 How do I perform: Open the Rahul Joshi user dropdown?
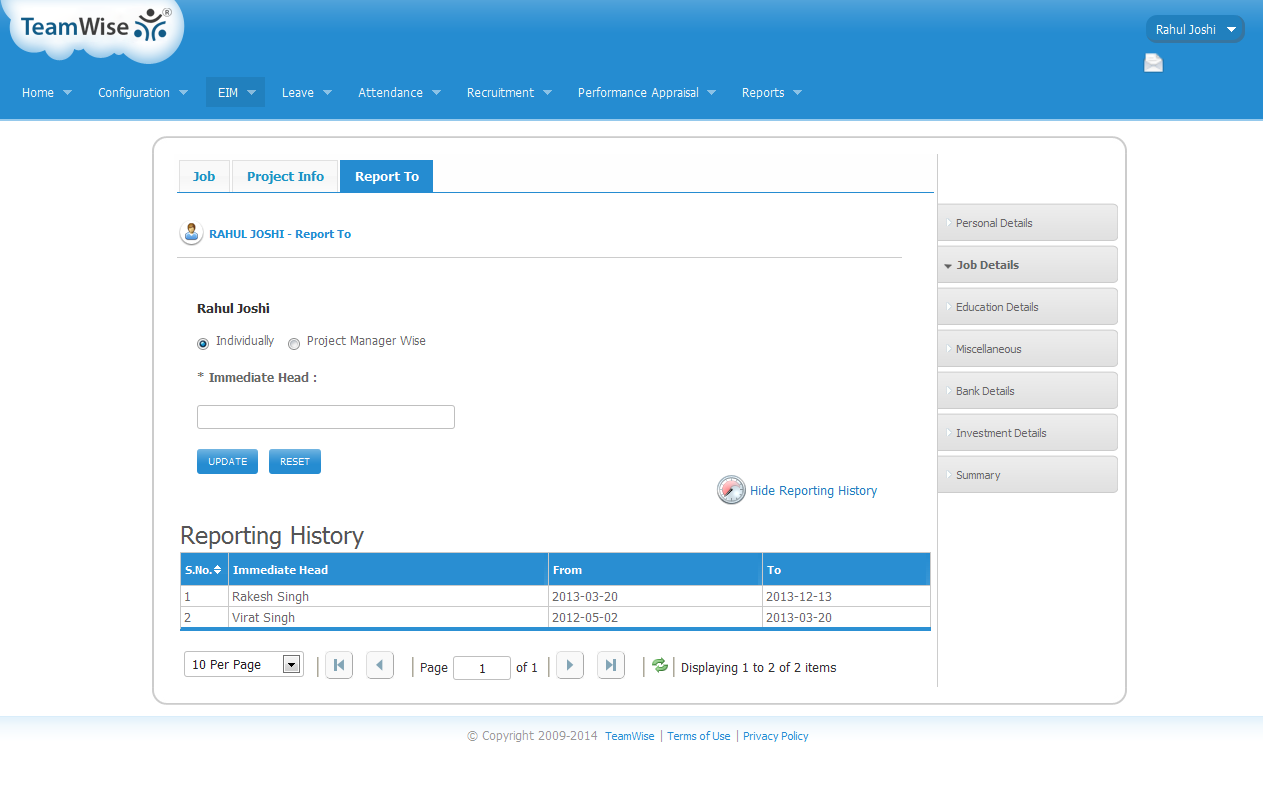pyautogui.click(x=1195, y=30)
